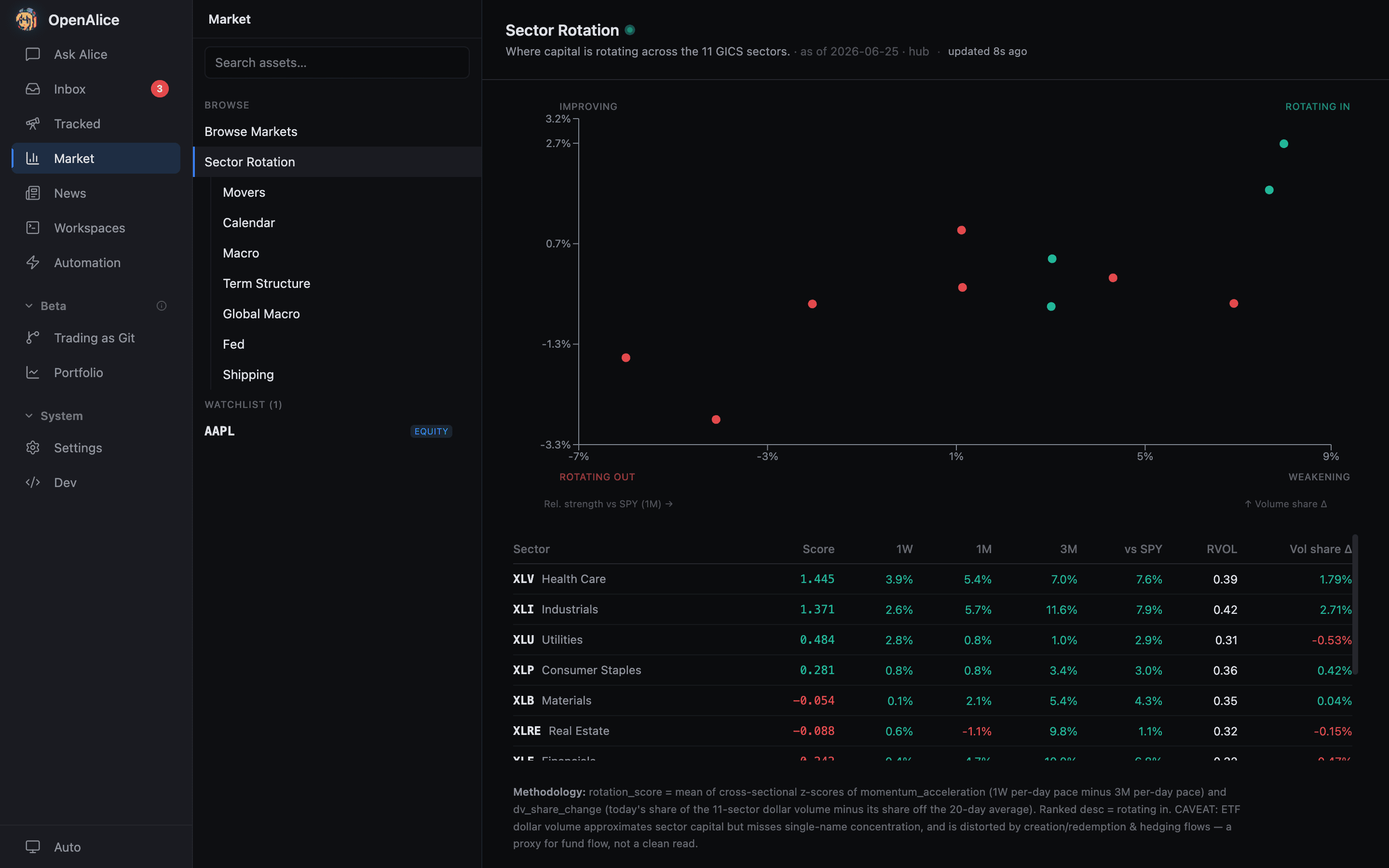Viewport: 1389px width, 868px height.
Task: Click the Auto monitor icon
Action: [x=33, y=847]
